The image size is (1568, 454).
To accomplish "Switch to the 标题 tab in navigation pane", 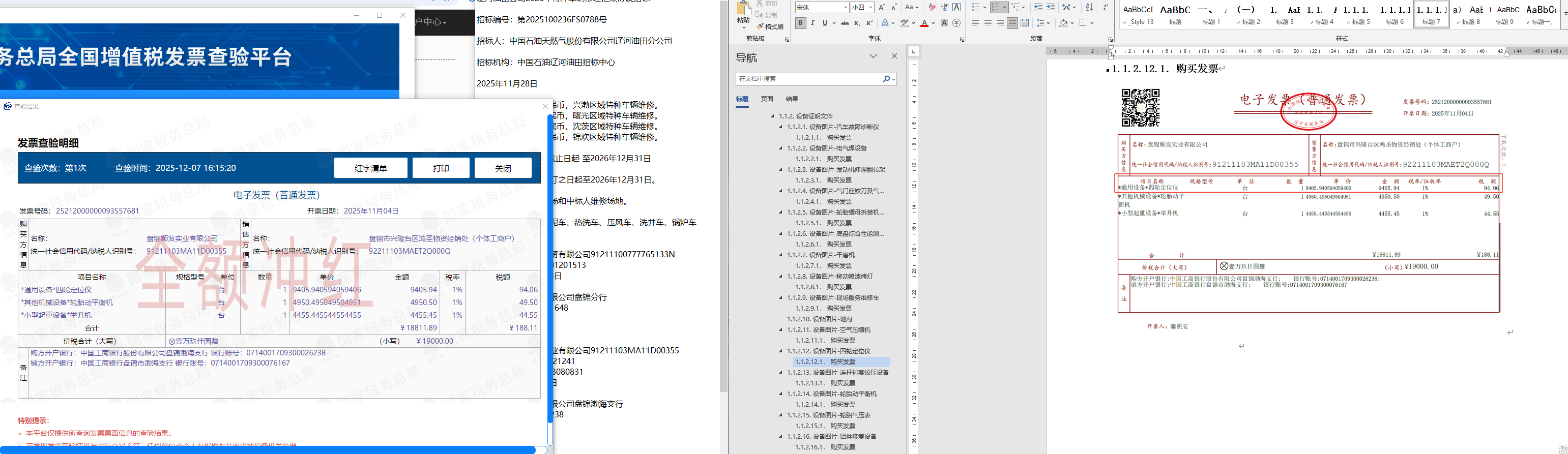I will [742, 99].
